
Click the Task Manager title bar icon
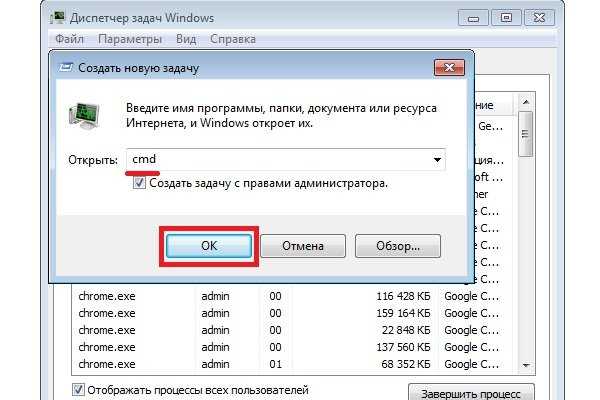click(57, 18)
